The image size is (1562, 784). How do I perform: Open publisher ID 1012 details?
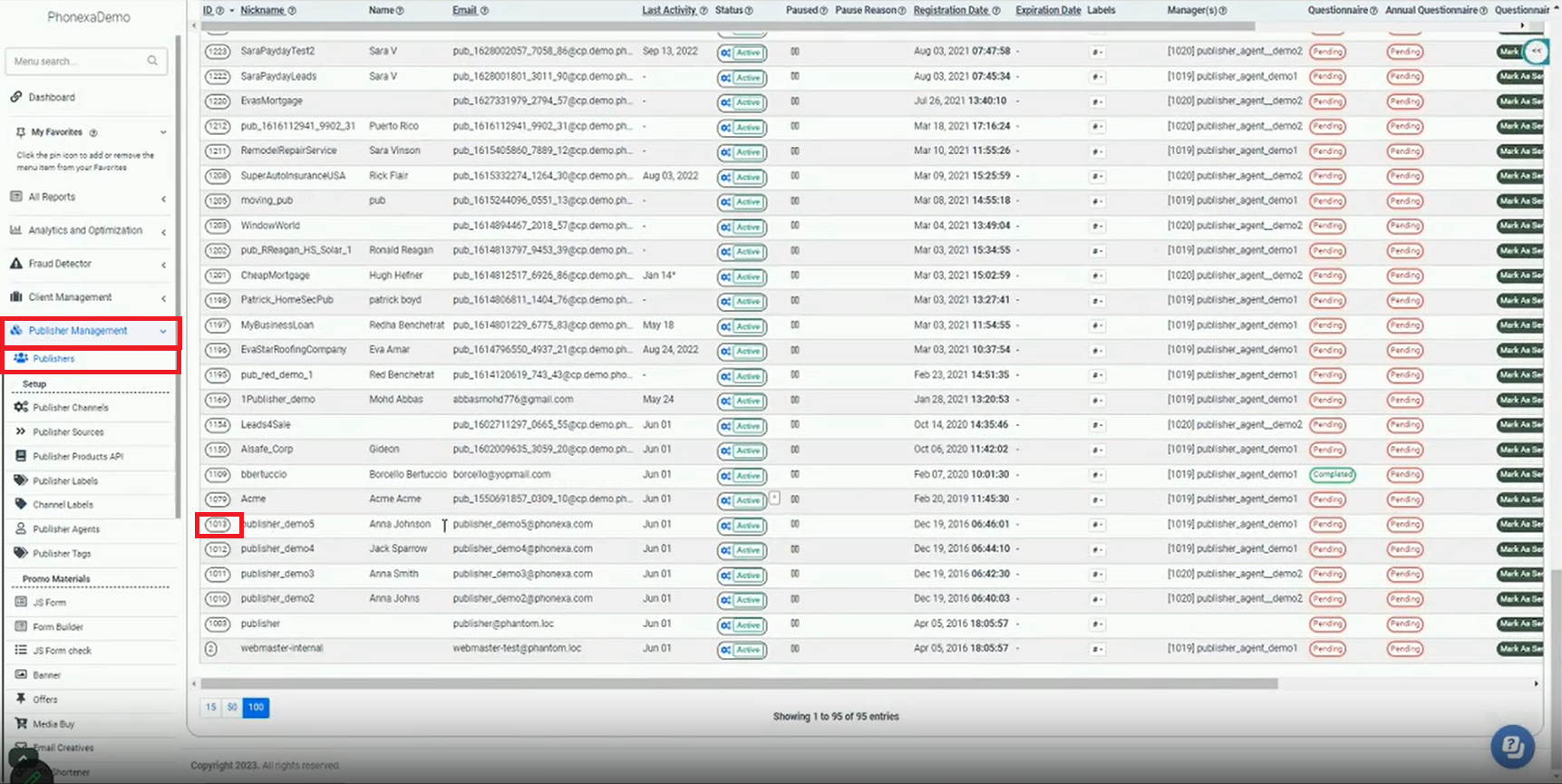[x=218, y=549]
